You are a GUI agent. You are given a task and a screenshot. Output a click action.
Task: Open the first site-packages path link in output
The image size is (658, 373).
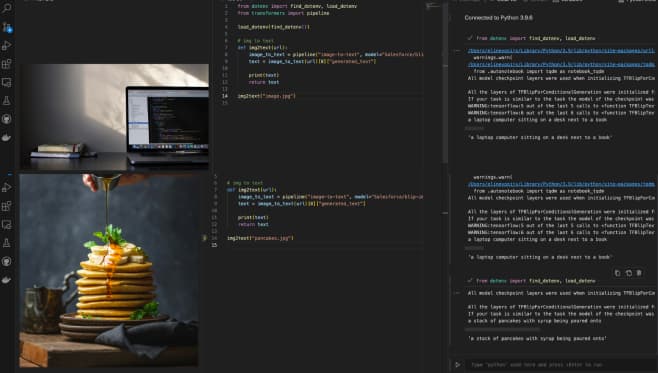tap(561, 51)
